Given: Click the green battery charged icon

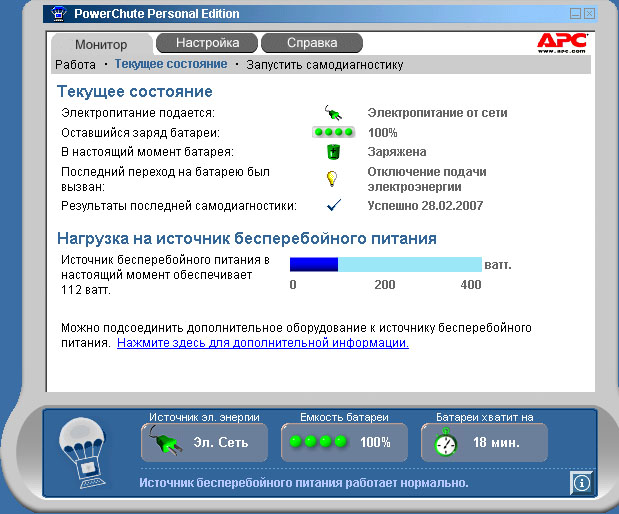Looking at the screenshot, I should (x=334, y=152).
